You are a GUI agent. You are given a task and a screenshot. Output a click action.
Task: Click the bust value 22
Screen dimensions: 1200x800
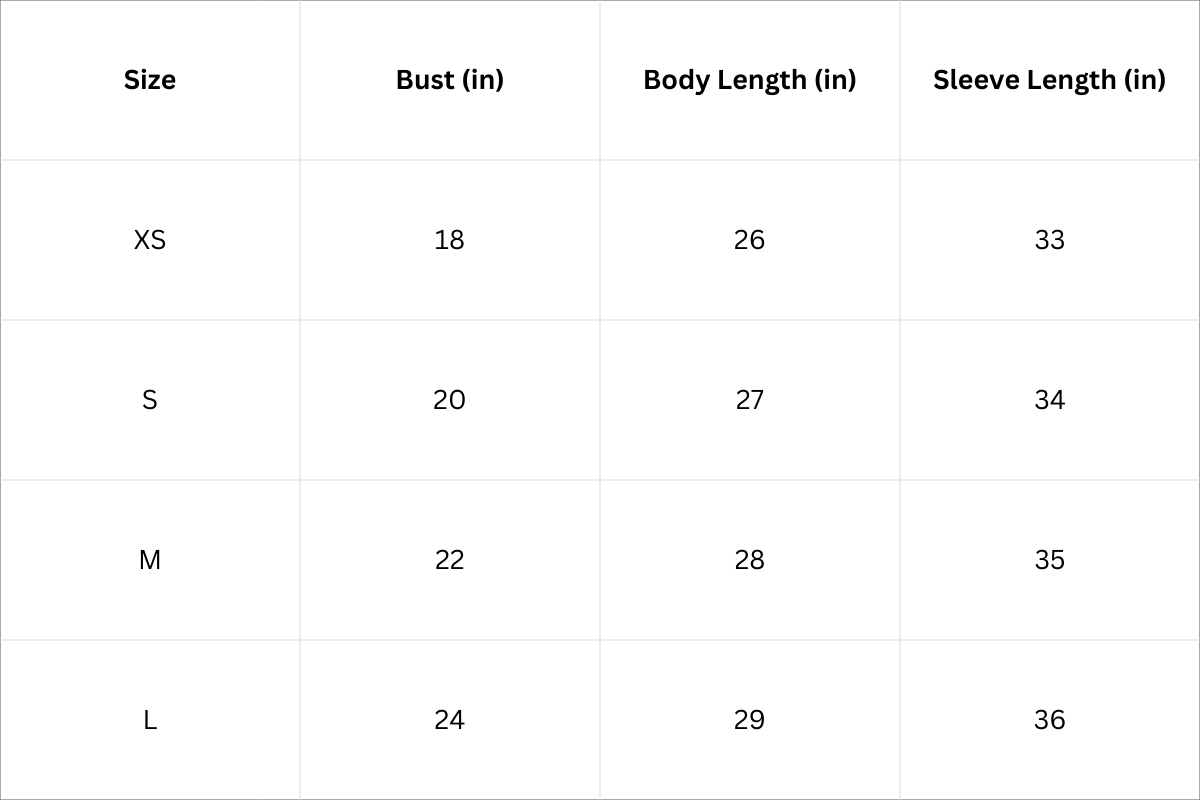click(x=450, y=560)
